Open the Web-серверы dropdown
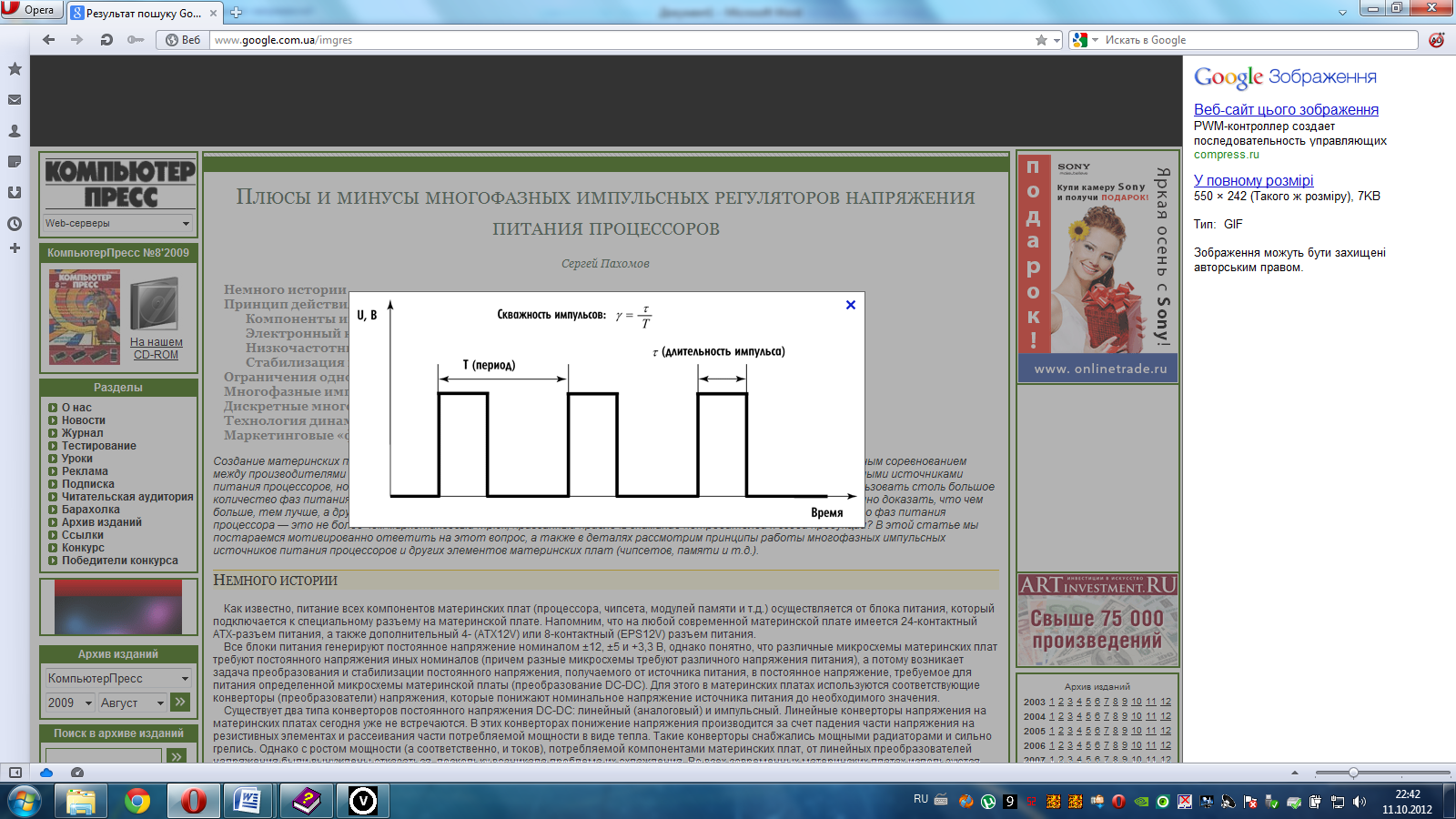Screen dimensions: 1456x819 point(118,223)
